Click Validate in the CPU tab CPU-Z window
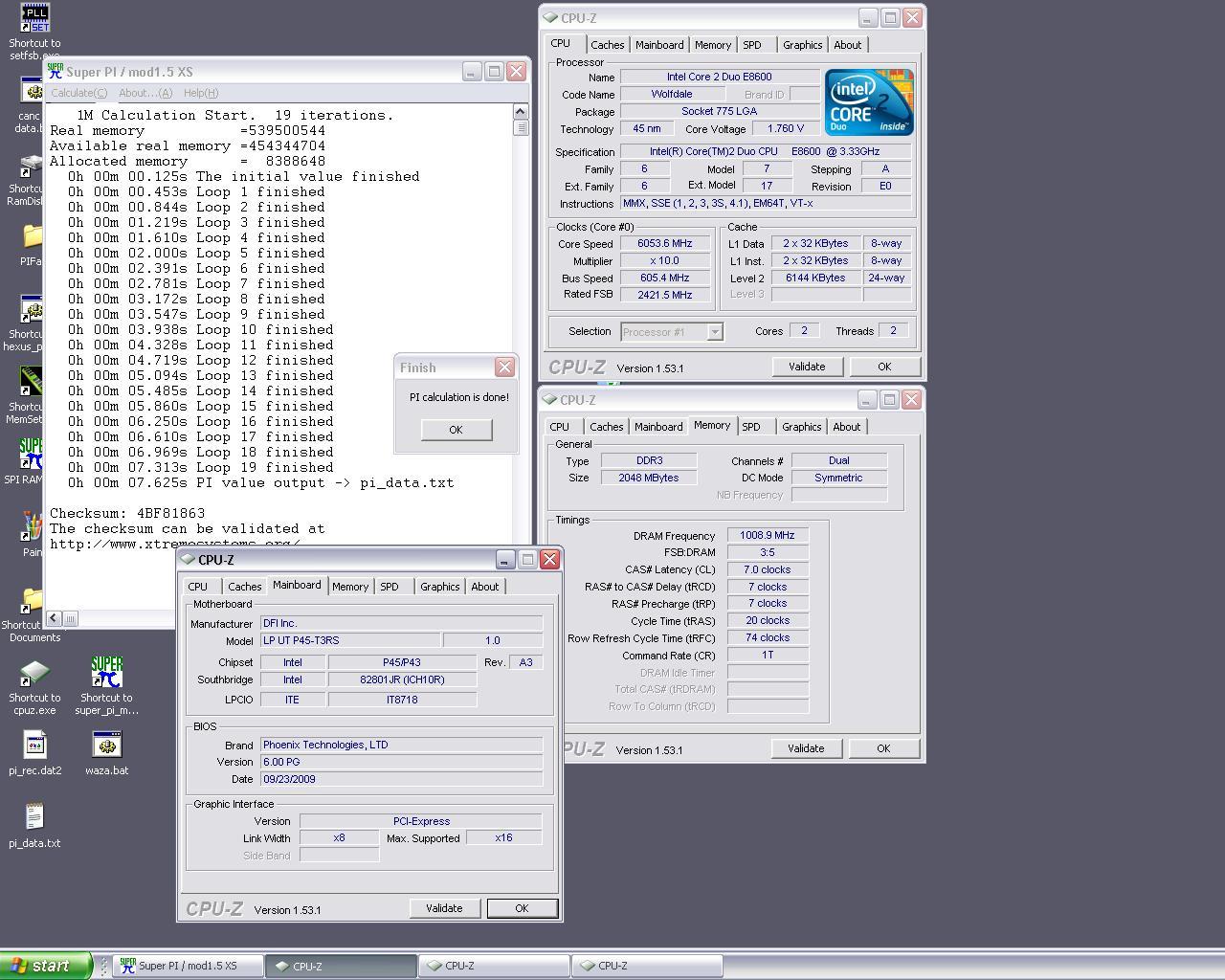 (807, 367)
